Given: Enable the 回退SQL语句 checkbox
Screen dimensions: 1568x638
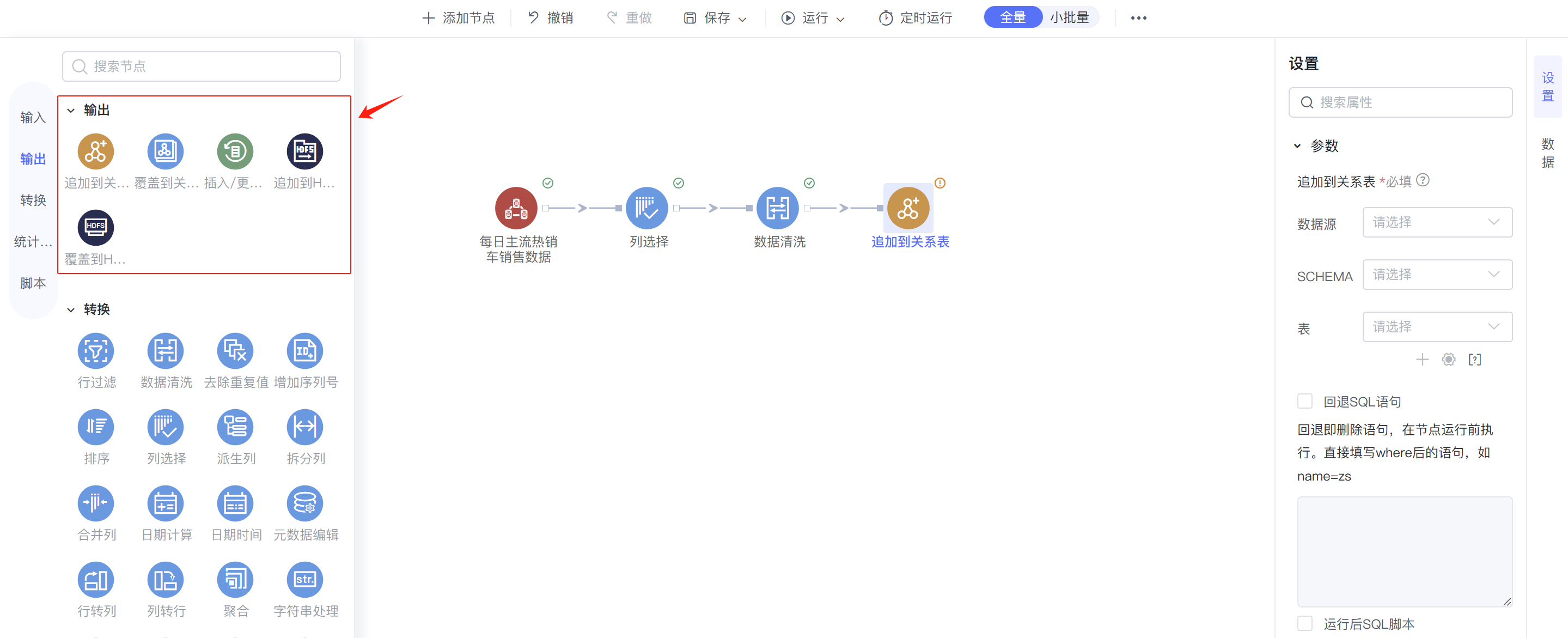Looking at the screenshot, I should click(x=1304, y=400).
